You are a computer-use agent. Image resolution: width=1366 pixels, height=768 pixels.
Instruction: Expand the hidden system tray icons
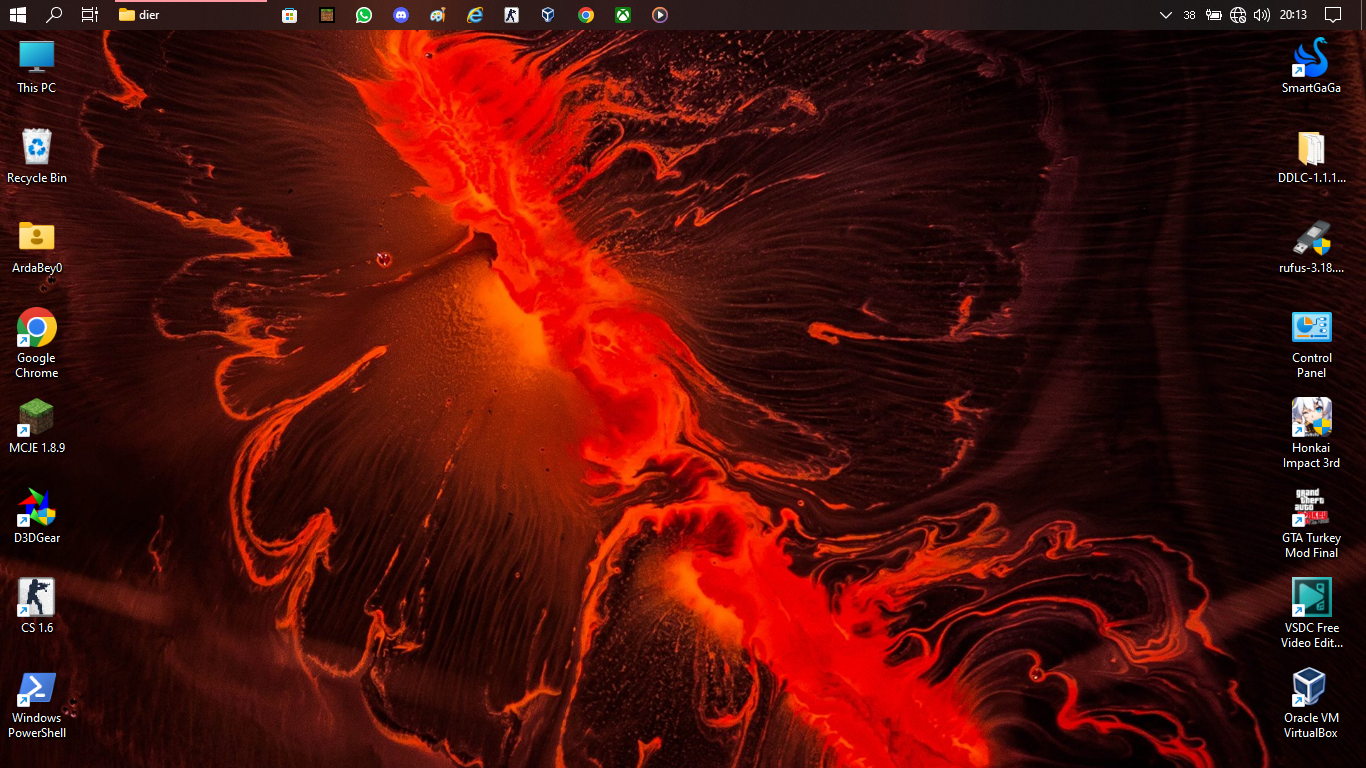pyautogui.click(x=1165, y=15)
